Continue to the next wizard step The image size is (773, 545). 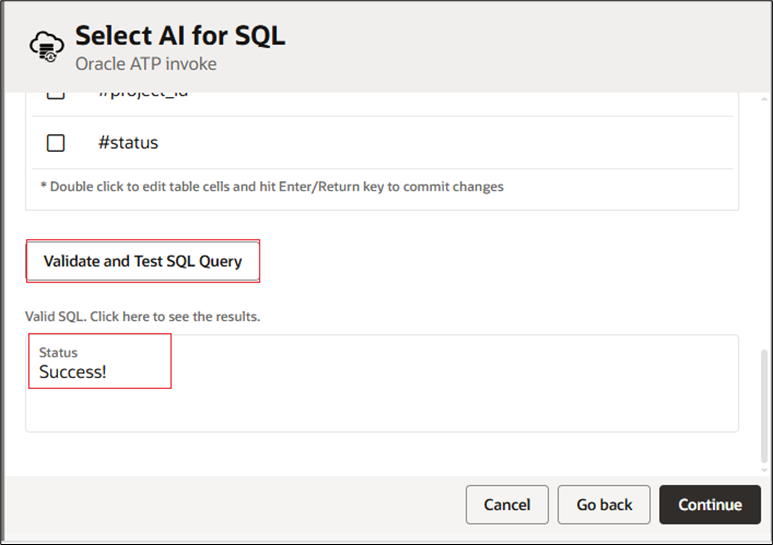tap(710, 505)
